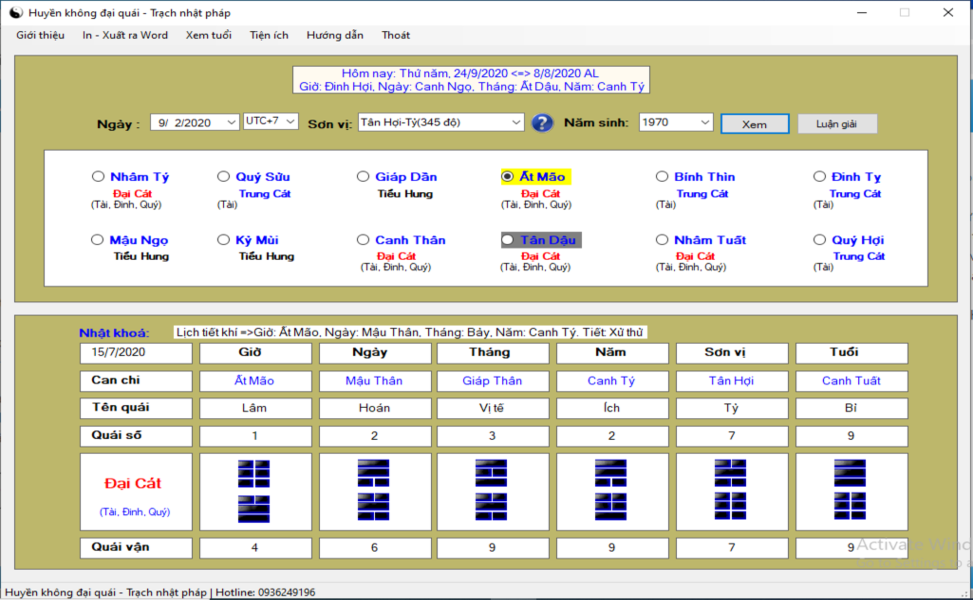This screenshot has height=600, width=973.
Task: Click the Thoát menu item
Action: pos(395,35)
